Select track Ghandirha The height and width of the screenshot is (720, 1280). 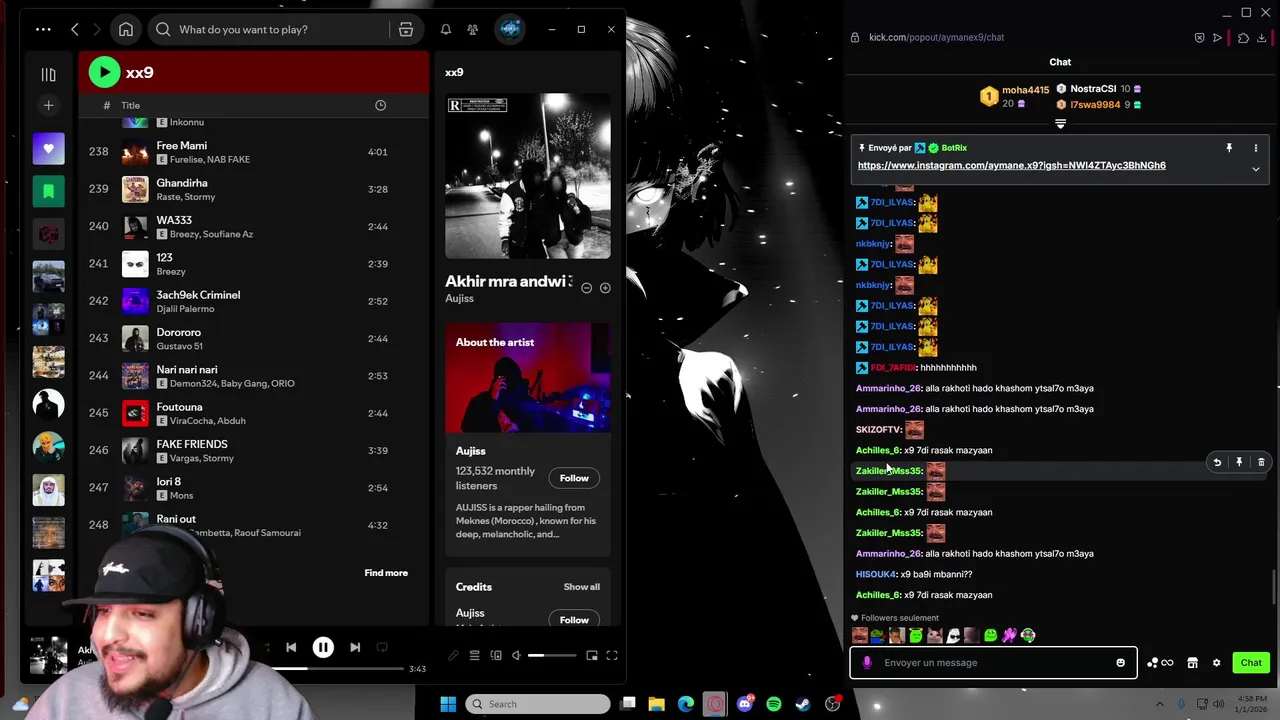point(253,189)
